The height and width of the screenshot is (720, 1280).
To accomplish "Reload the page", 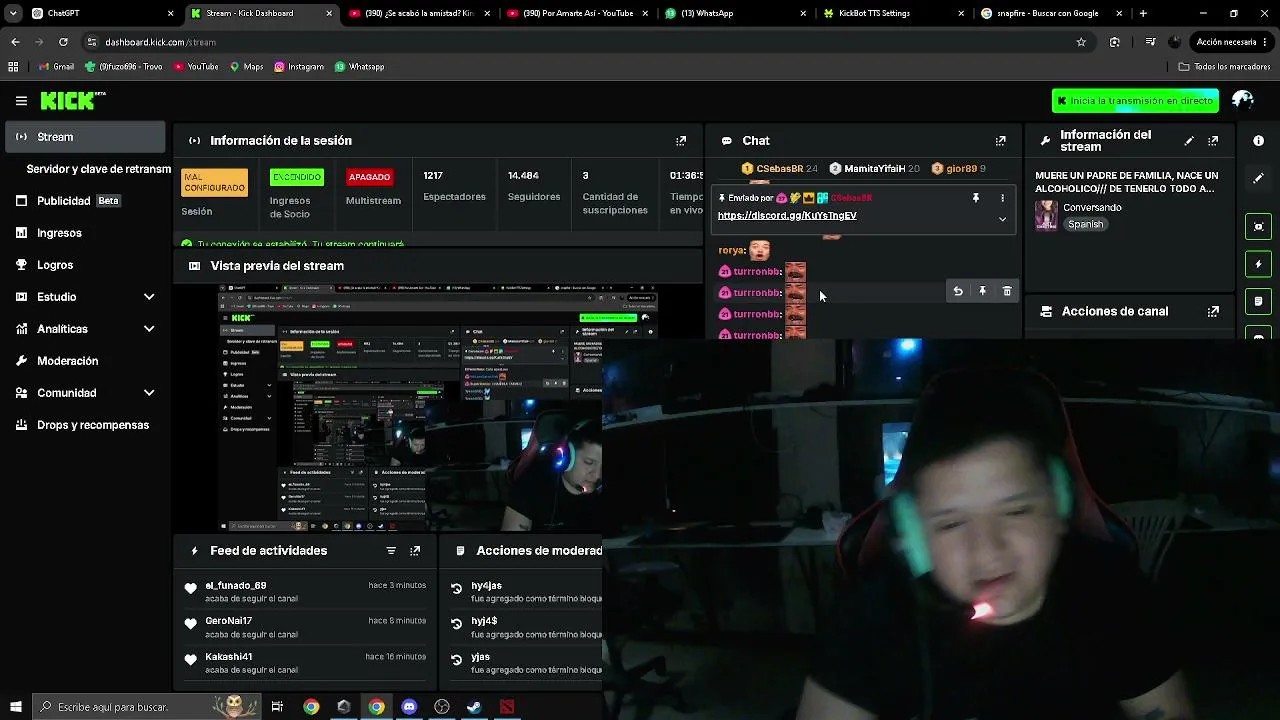I will coord(63,42).
